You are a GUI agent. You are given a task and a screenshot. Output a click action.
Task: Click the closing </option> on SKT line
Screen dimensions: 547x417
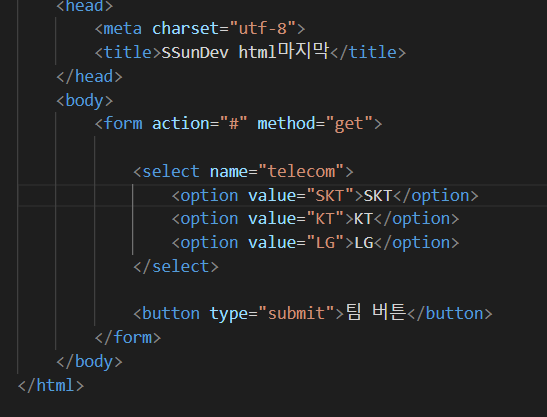[436, 195]
